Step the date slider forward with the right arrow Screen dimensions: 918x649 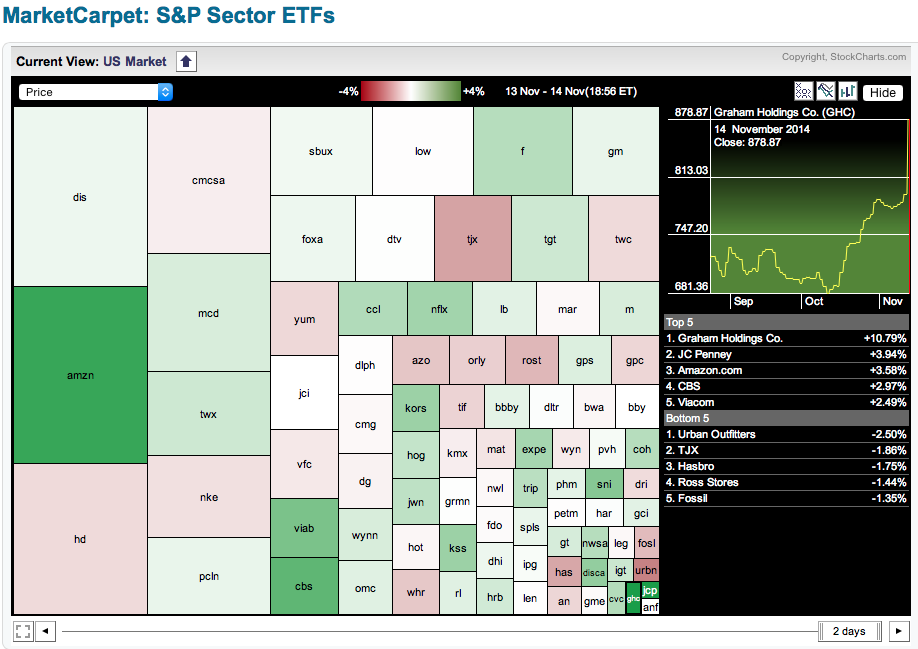click(899, 631)
